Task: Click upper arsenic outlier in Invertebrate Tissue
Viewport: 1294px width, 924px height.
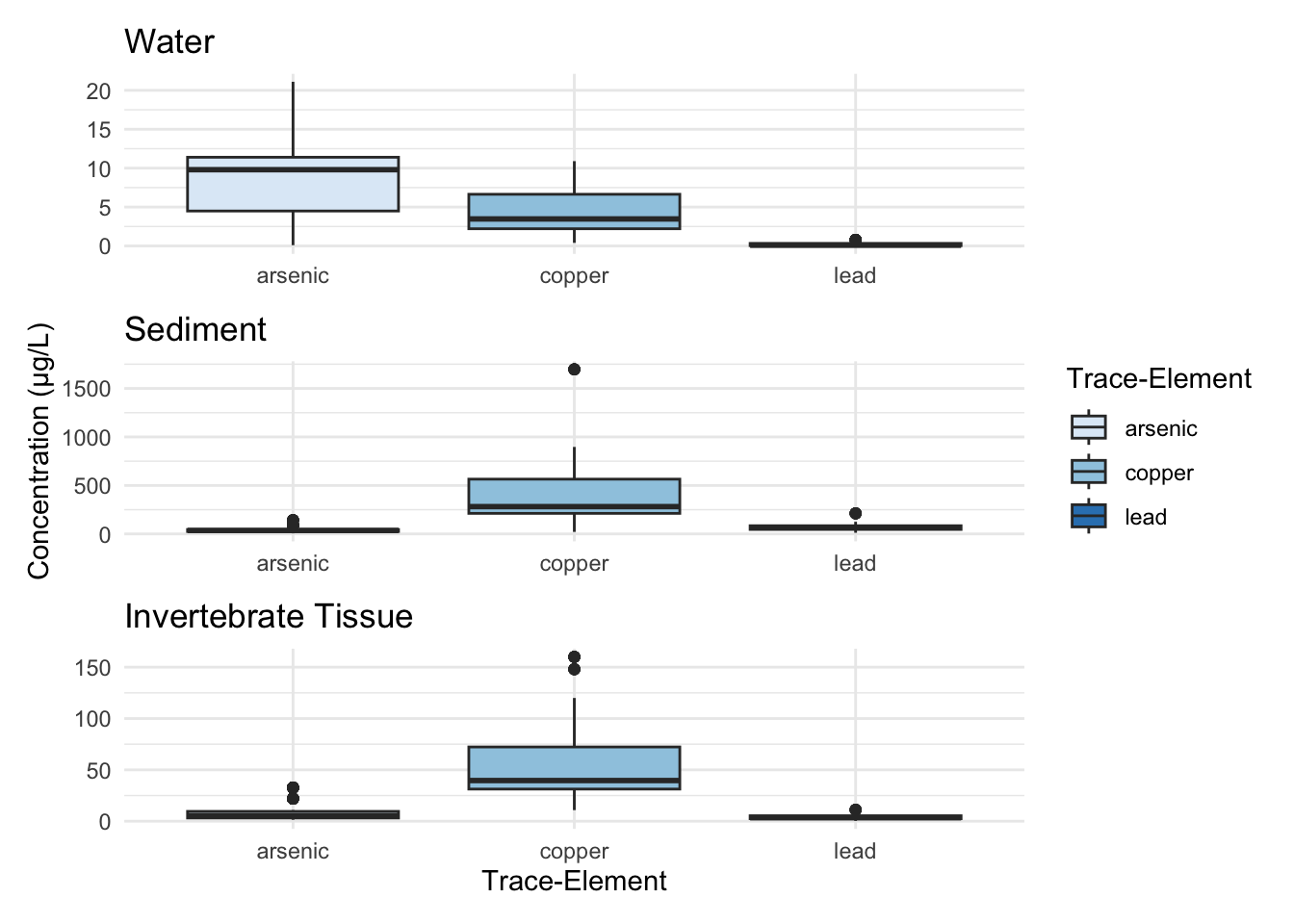Action: 293,787
